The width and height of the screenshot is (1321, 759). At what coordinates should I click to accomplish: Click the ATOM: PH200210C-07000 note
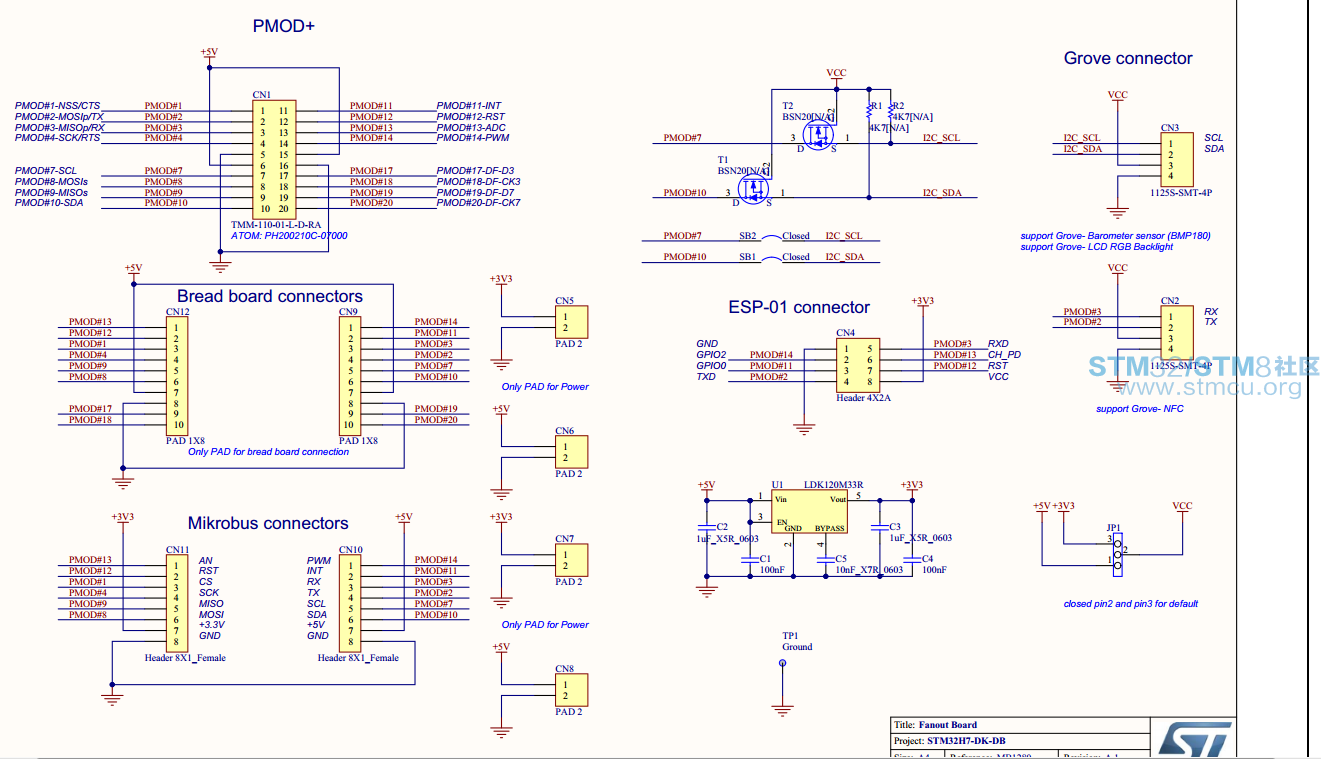[289, 236]
